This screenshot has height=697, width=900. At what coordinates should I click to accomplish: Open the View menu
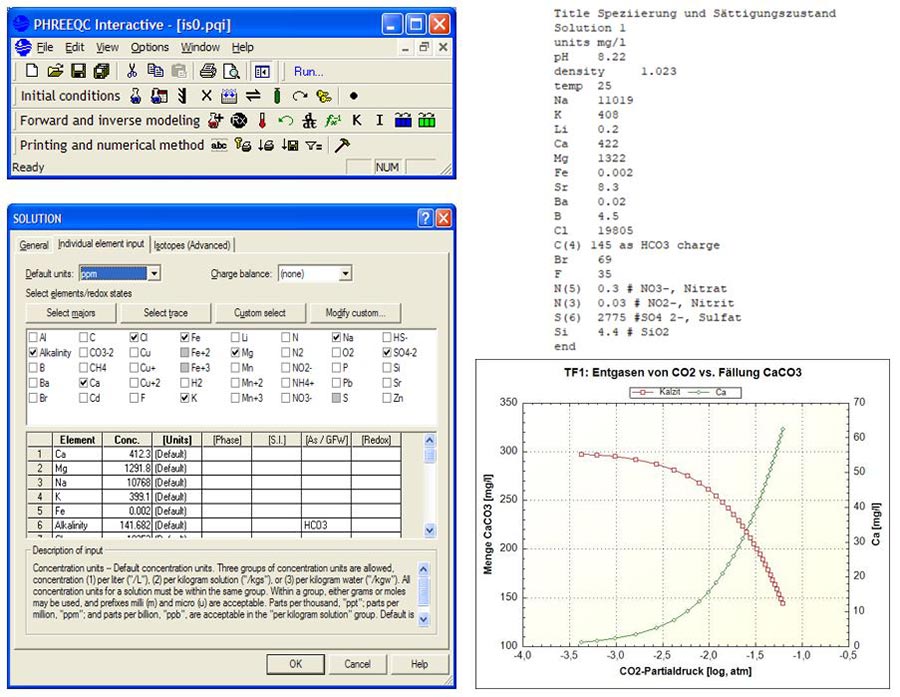pos(107,47)
